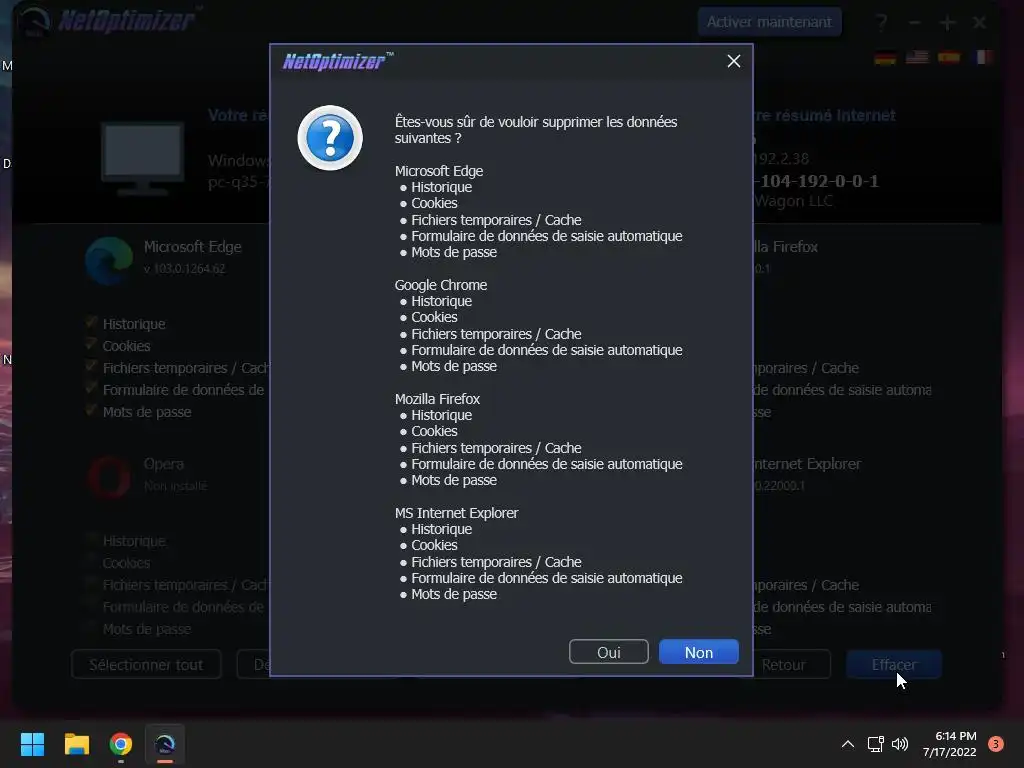
Task: Toggle Opera Cookies checkbox
Action: (x=91, y=562)
